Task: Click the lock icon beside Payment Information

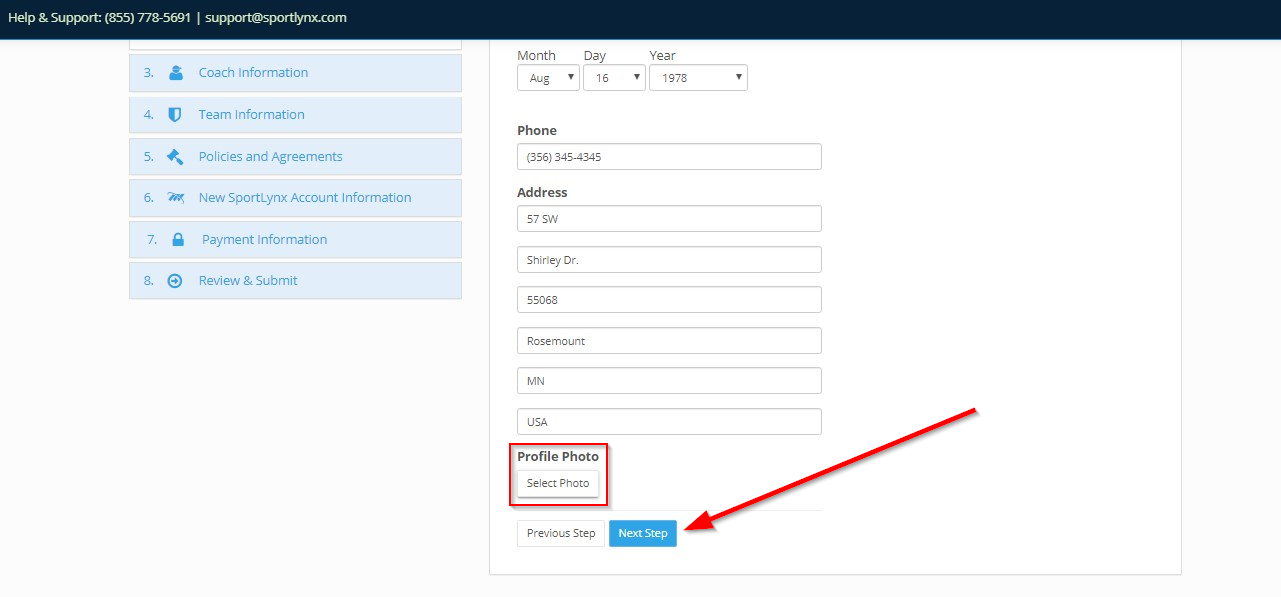Action: pyautogui.click(x=178, y=240)
